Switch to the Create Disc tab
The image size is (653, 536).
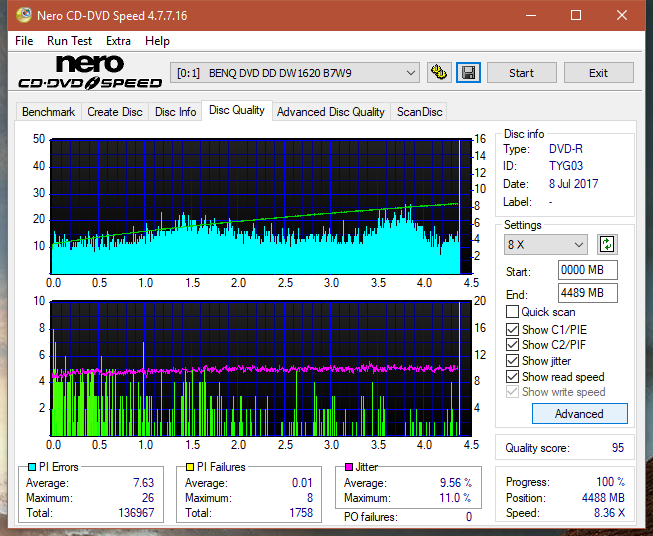tap(115, 112)
